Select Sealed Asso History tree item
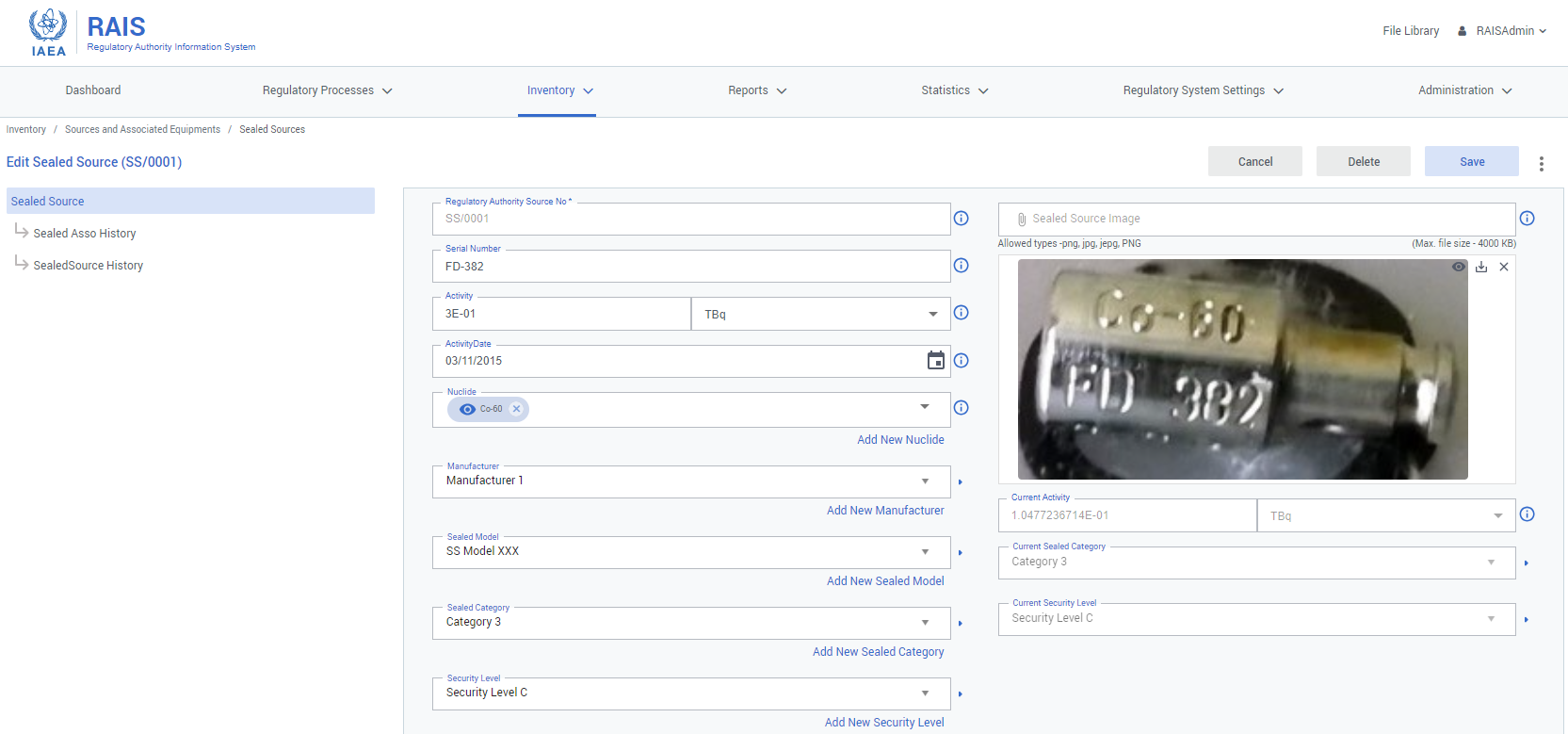Viewport: 1568px width, 734px height. (x=85, y=234)
